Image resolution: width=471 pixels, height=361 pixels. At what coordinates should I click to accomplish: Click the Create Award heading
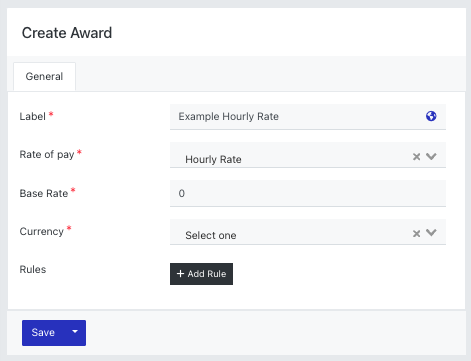67,33
